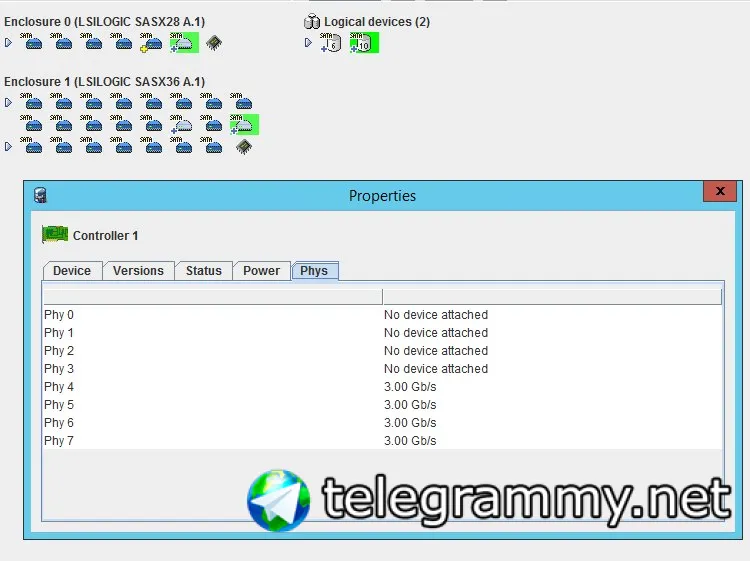Select the green-highlighted drive in Enclosure 0
750x561 pixels.
click(x=185, y=42)
